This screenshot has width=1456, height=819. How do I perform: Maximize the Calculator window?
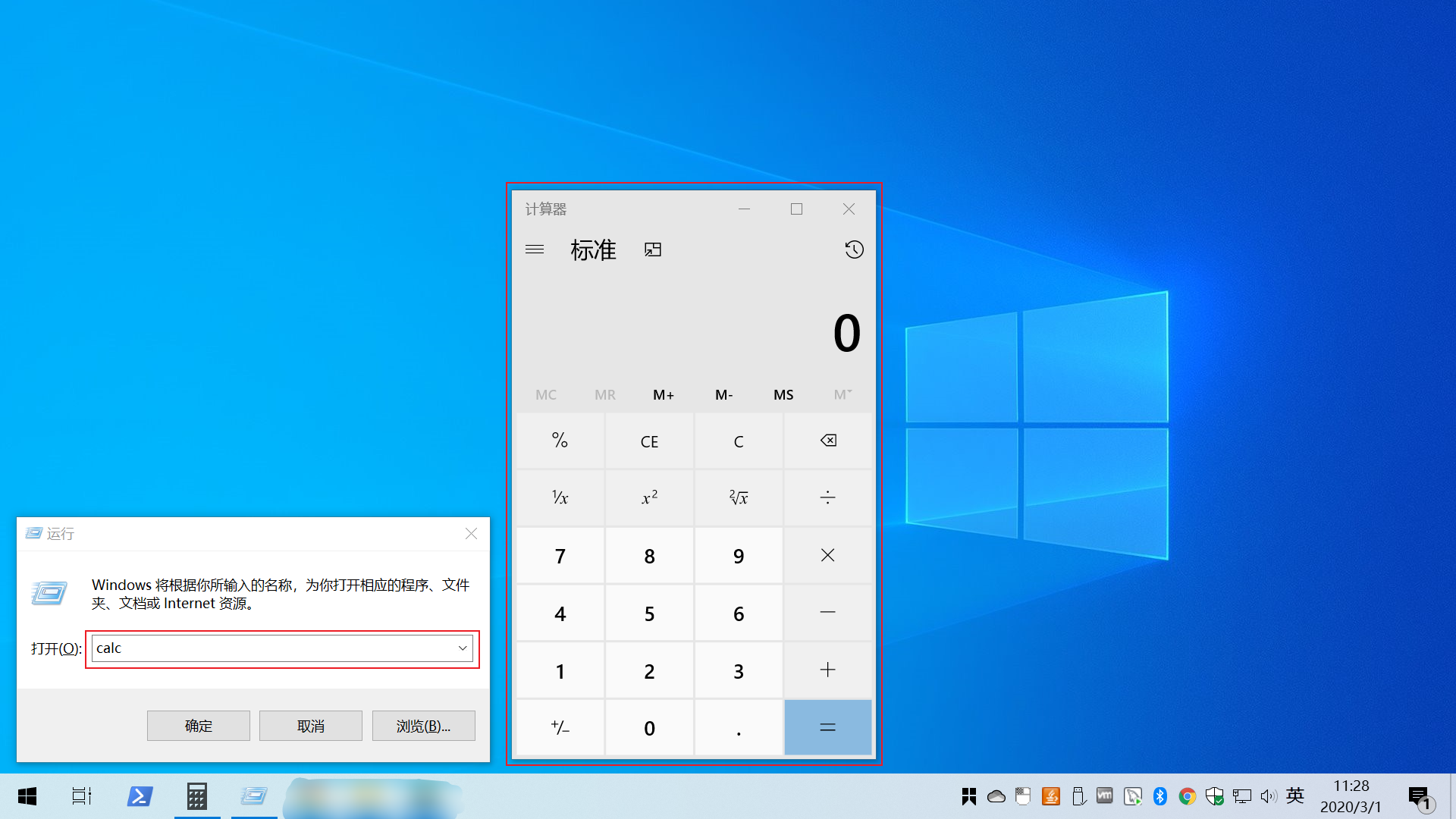click(796, 209)
